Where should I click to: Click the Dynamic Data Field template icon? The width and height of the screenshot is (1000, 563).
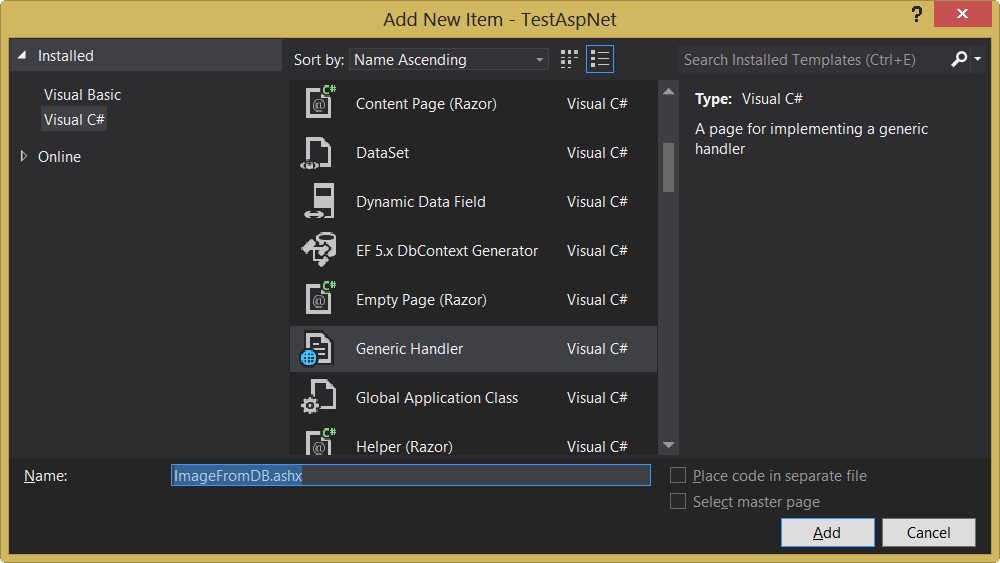pyautogui.click(x=320, y=201)
